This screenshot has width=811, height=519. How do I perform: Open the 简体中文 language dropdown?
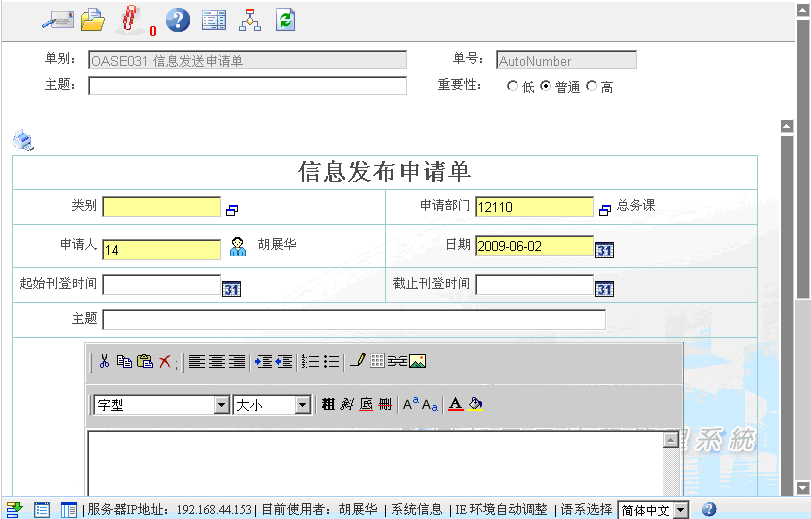tap(680, 510)
